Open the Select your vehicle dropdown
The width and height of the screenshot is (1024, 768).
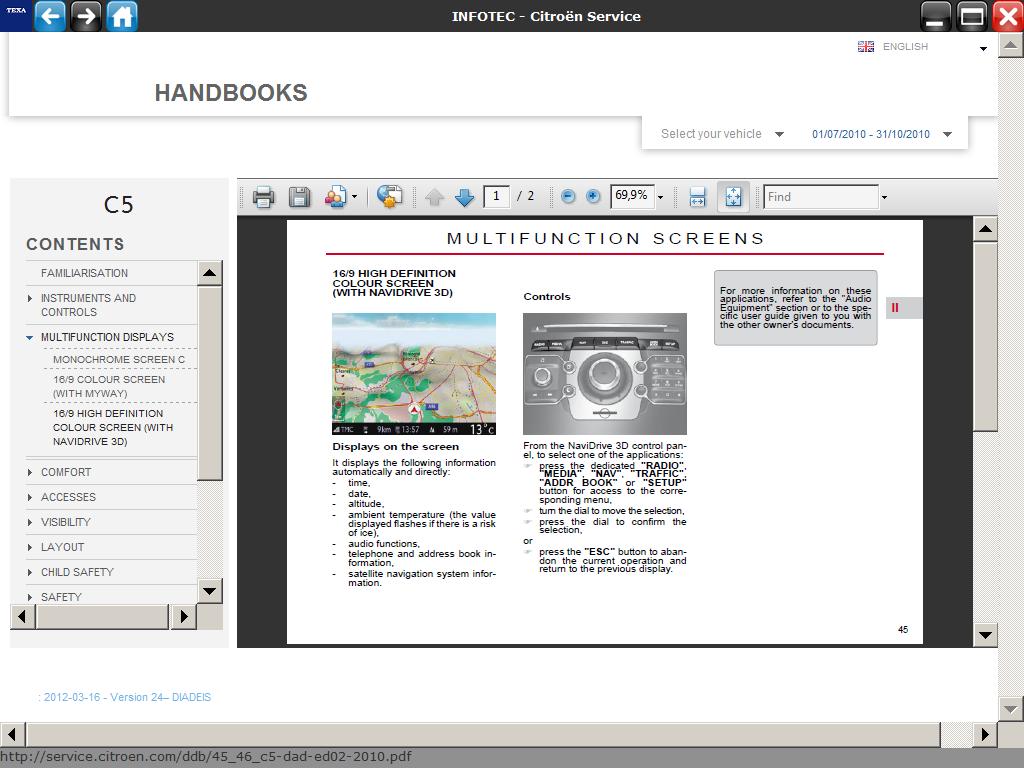pyautogui.click(x=722, y=134)
